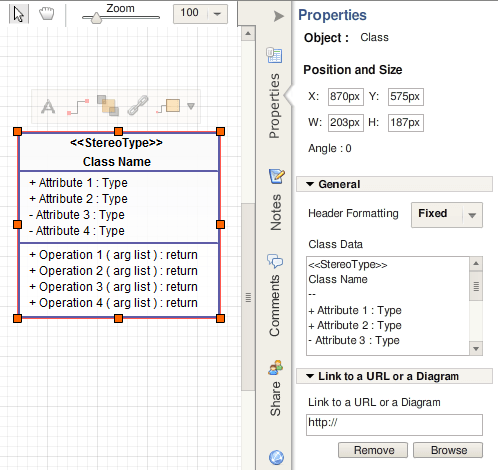This screenshot has height=470, width=498.
Task: Click '- Attribute 3 : Type' in diagram
Action: (x=77, y=215)
